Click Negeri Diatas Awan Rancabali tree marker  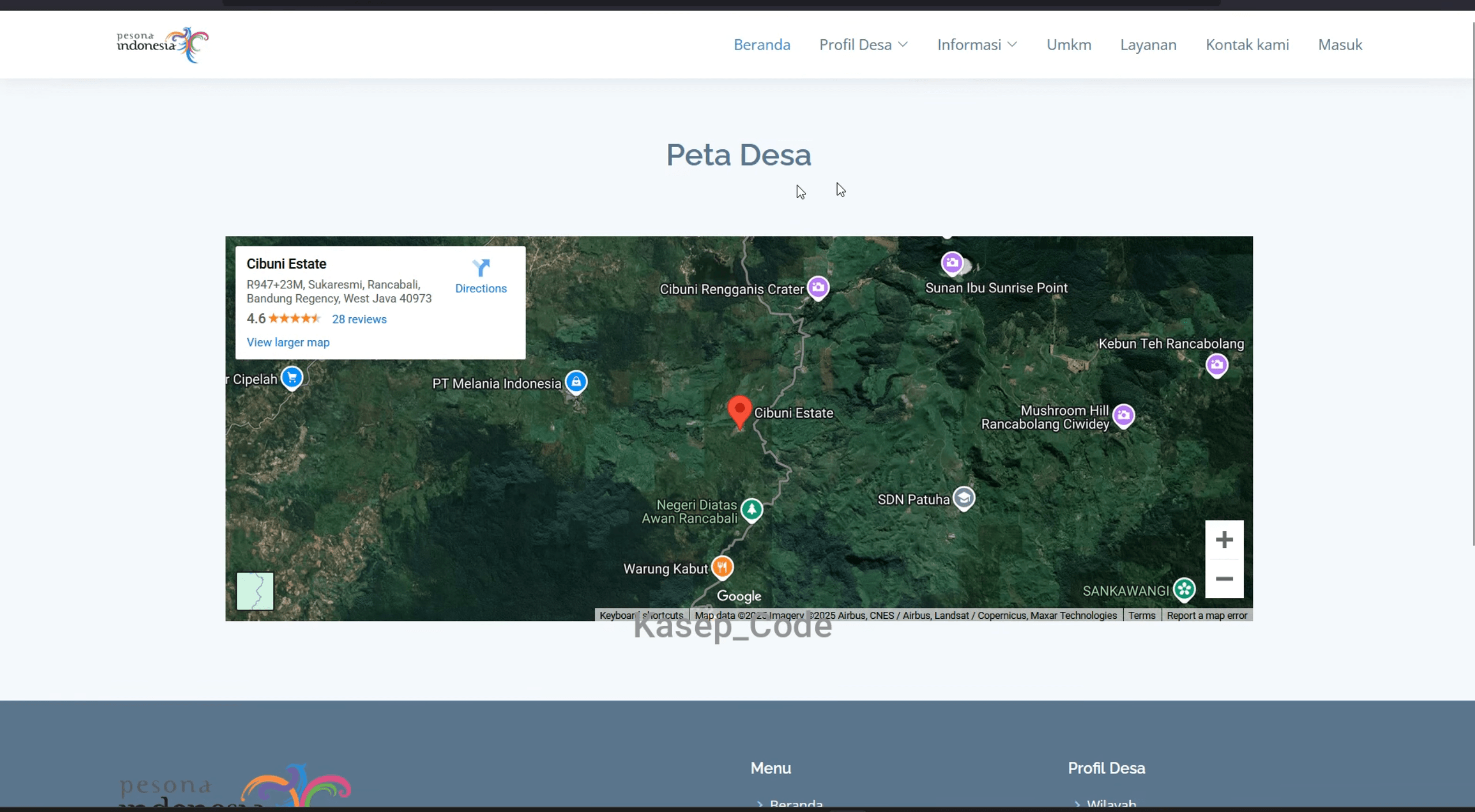click(x=751, y=509)
